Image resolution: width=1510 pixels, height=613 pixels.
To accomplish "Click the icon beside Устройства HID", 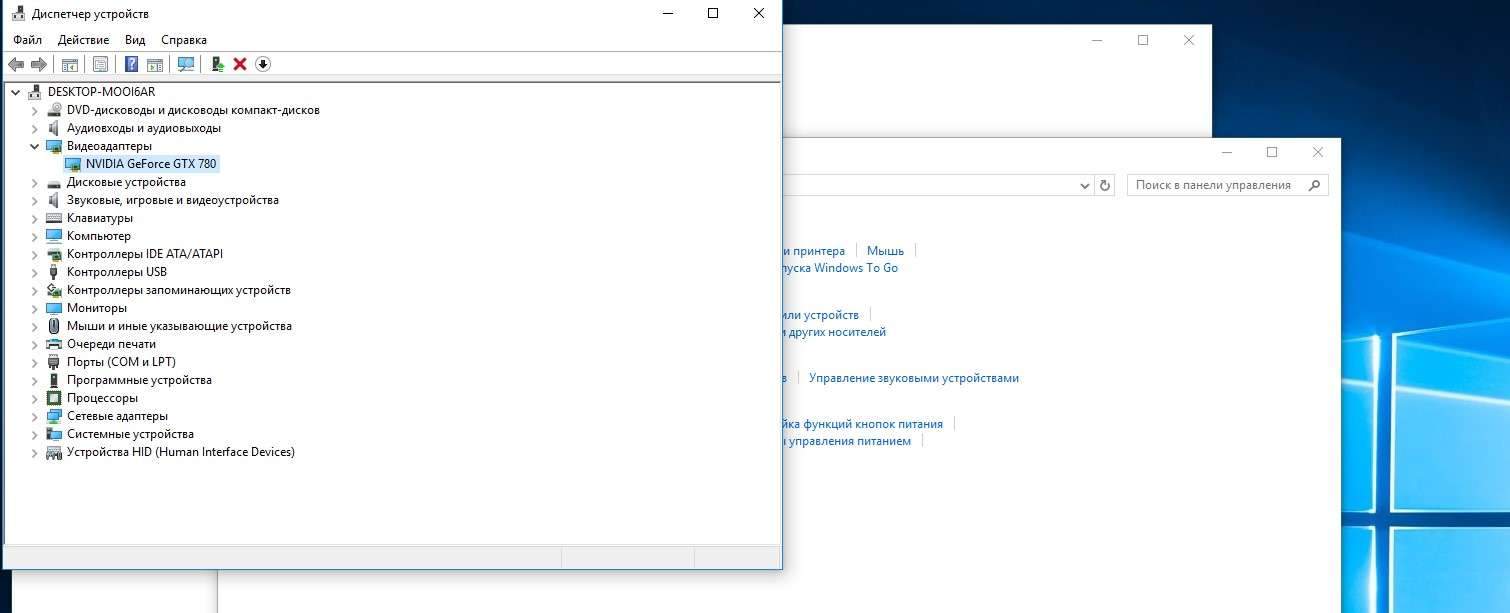I will 54,452.
